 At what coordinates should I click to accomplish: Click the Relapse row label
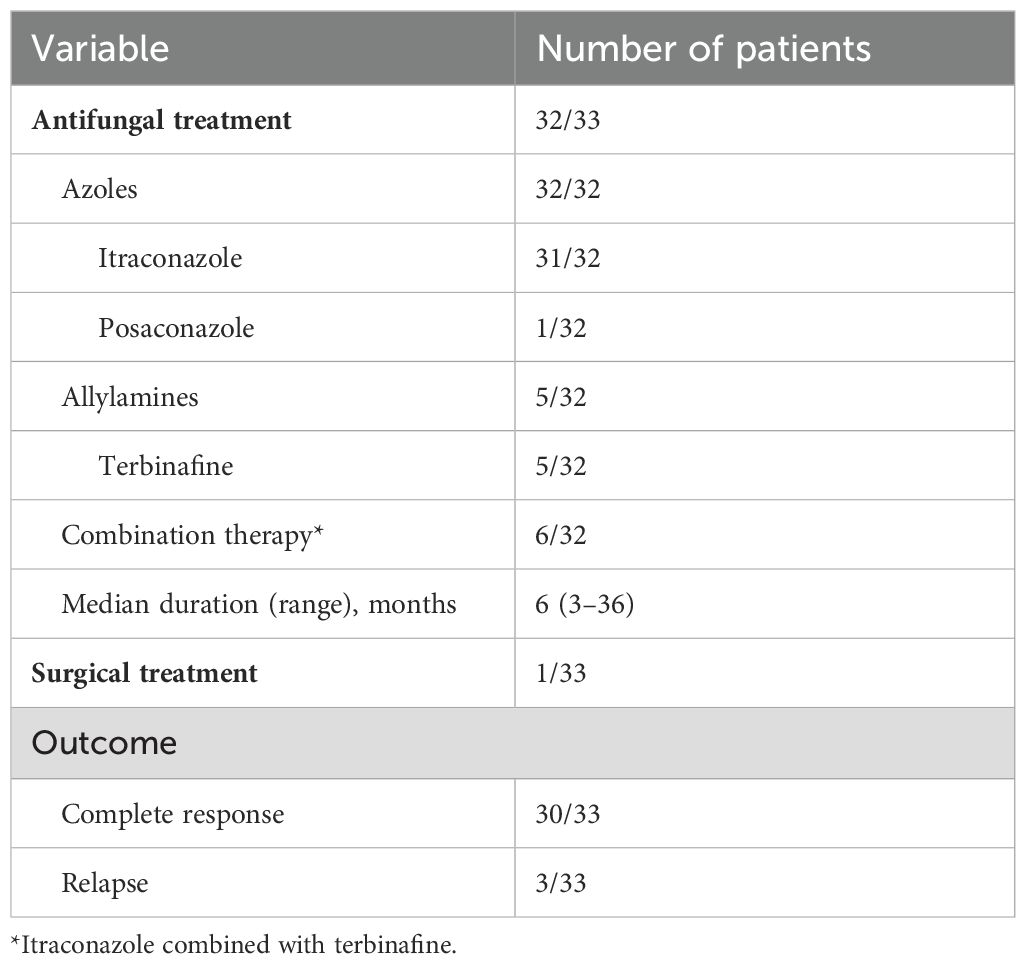pyautogui.click(x=105, y=883)
